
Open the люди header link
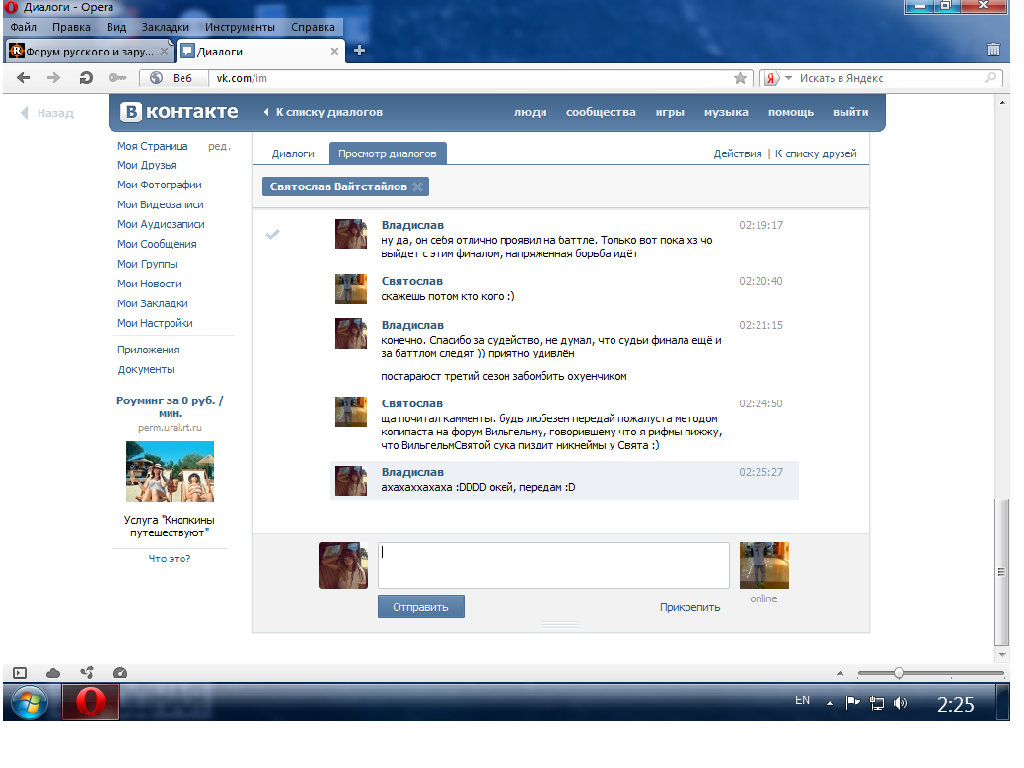530,112
